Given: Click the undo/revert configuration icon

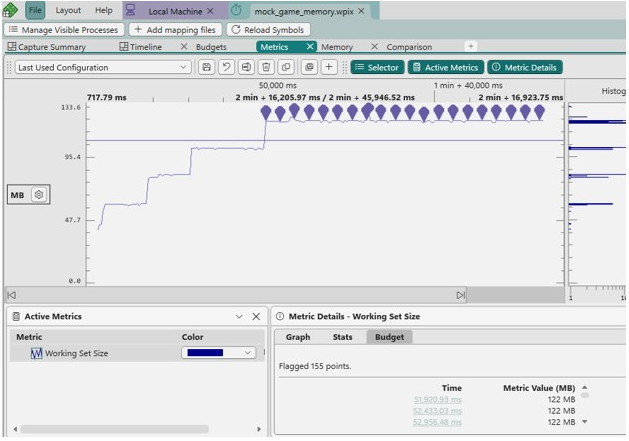Looking at the screenshot, I should pos(226,67).
